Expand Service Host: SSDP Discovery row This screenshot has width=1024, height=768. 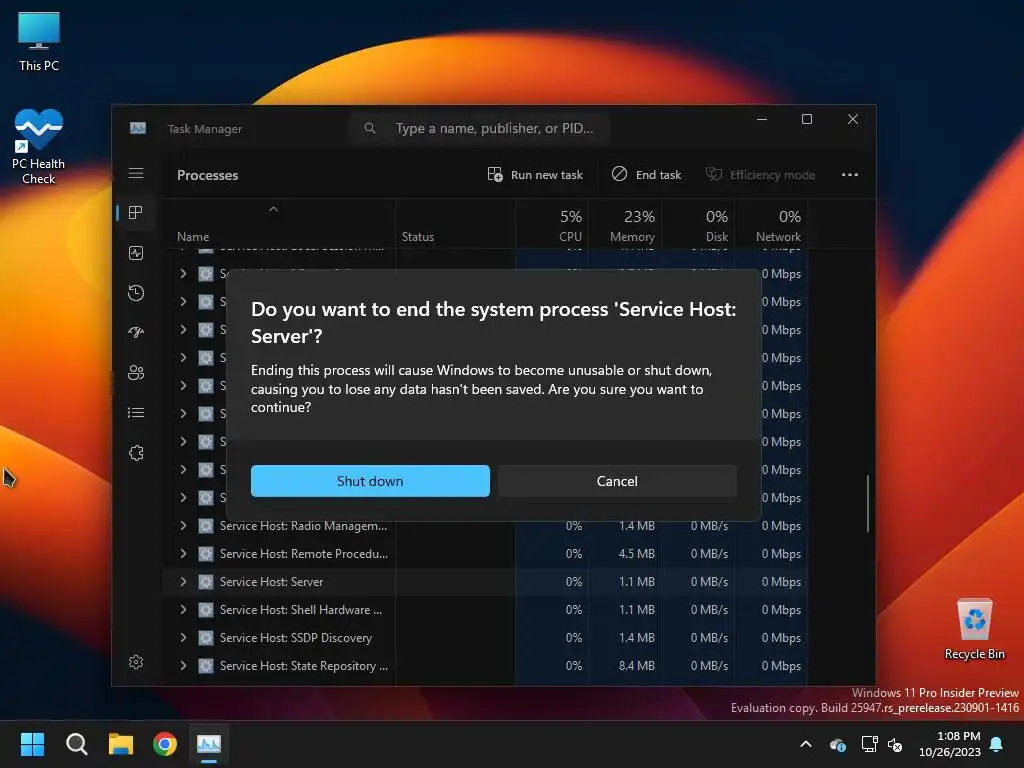[x=184, y=638]
